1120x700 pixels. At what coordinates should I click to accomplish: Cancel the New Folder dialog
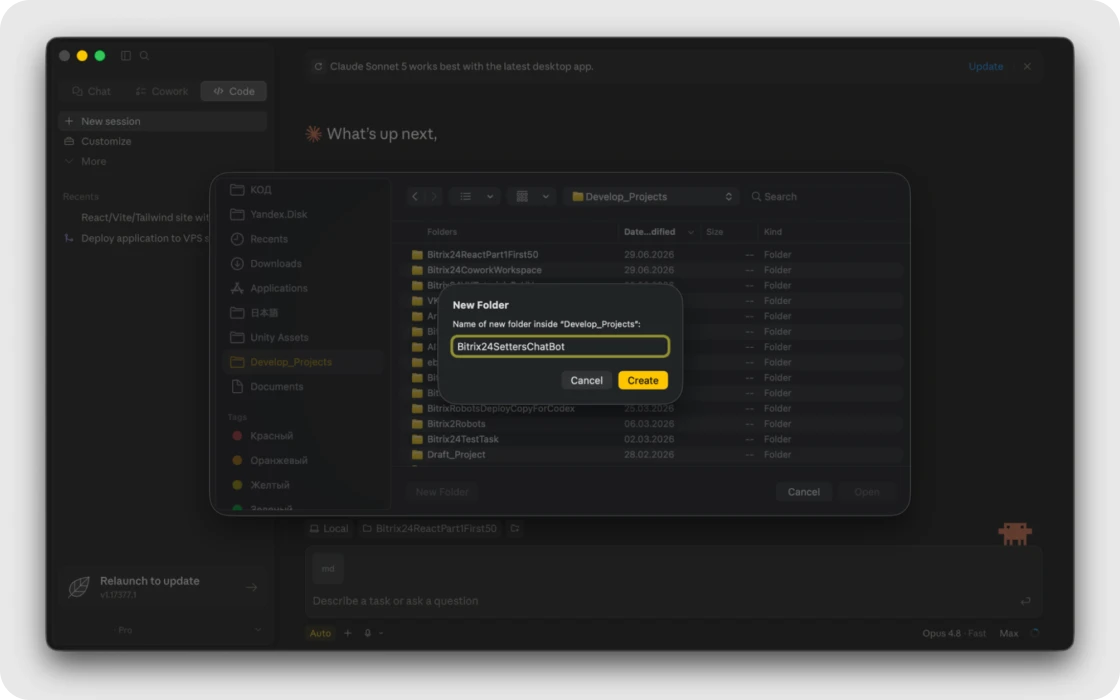pos(586,380)
